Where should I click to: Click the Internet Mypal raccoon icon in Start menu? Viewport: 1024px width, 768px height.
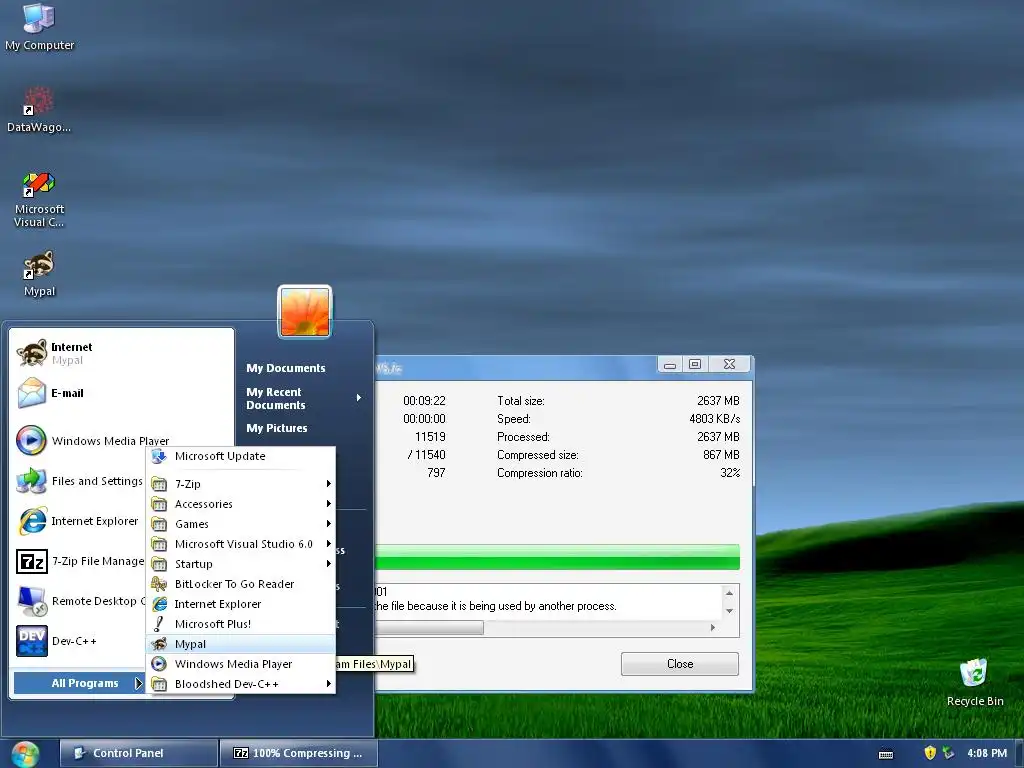pos(31,353)
